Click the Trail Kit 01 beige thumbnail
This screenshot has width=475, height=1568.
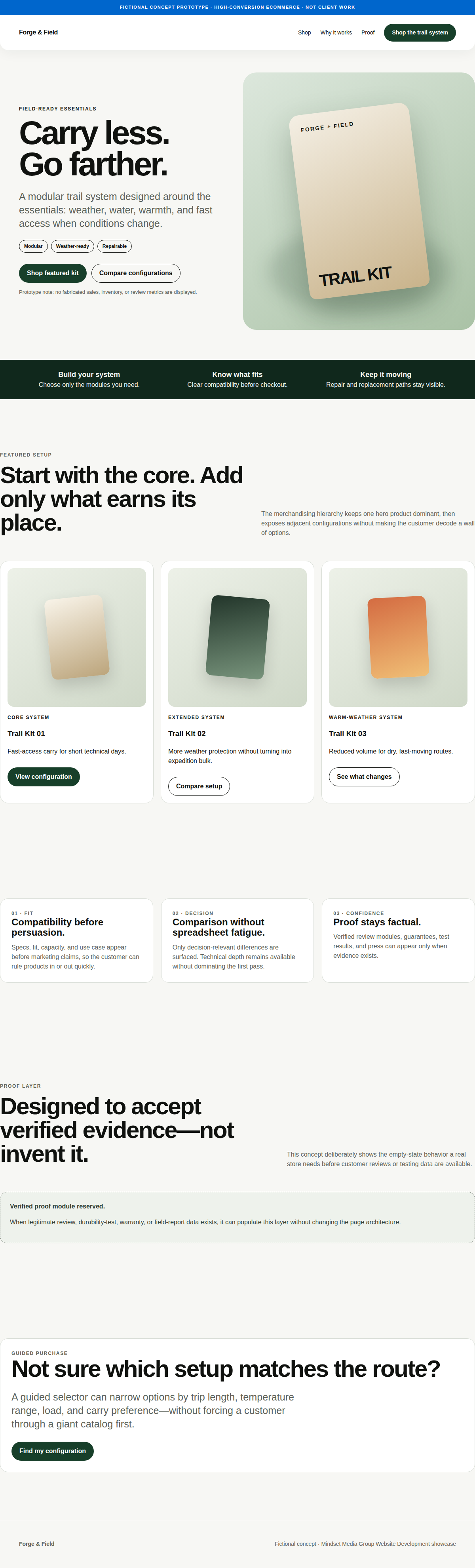click(77, 637)
